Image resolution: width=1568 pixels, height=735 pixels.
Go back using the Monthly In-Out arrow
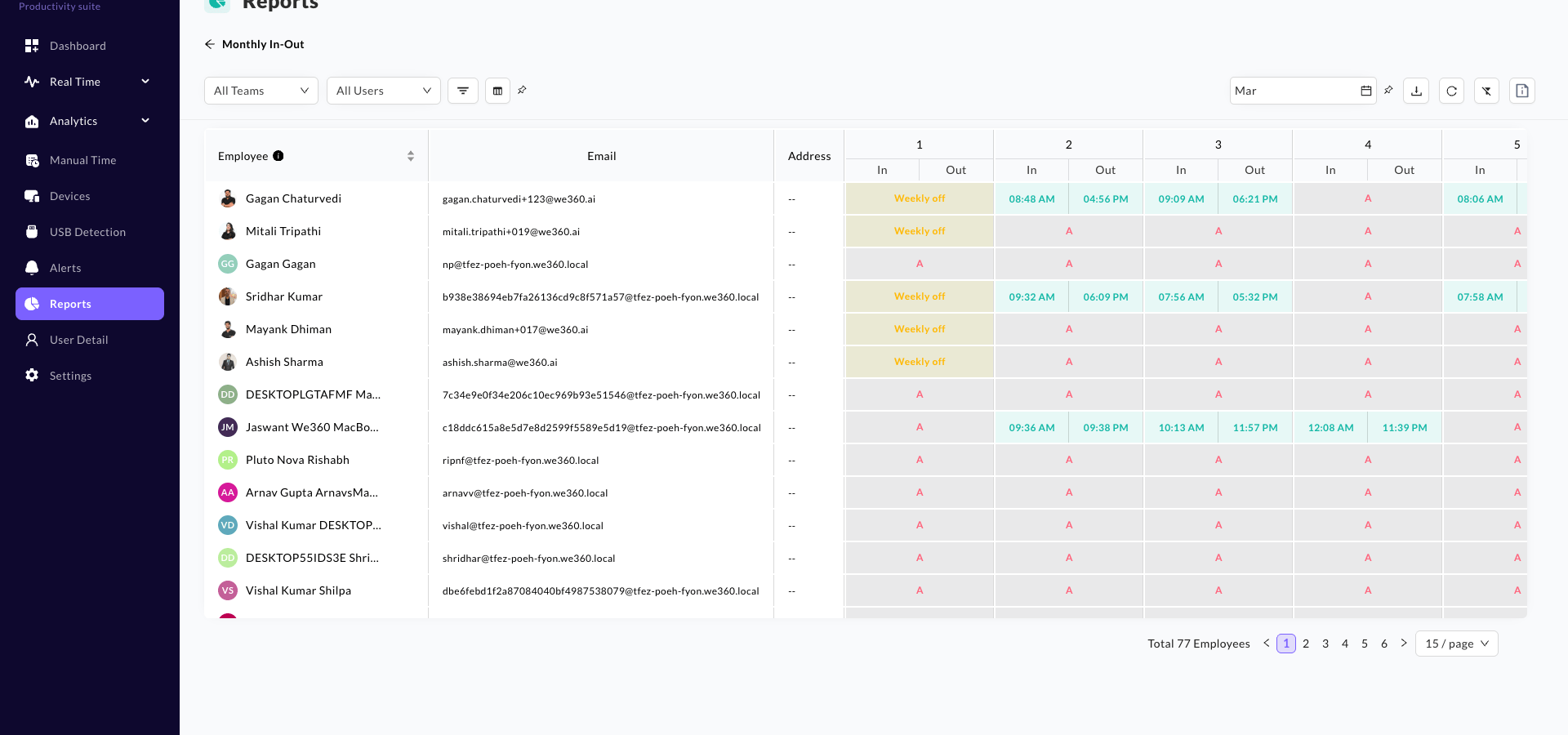210,44
